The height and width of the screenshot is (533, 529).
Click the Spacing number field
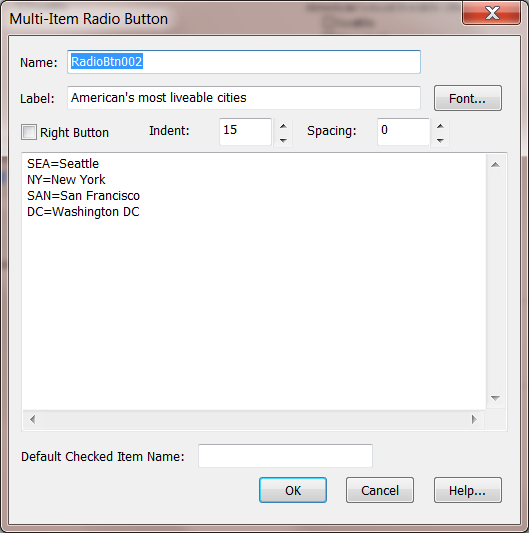coord(403,132)
